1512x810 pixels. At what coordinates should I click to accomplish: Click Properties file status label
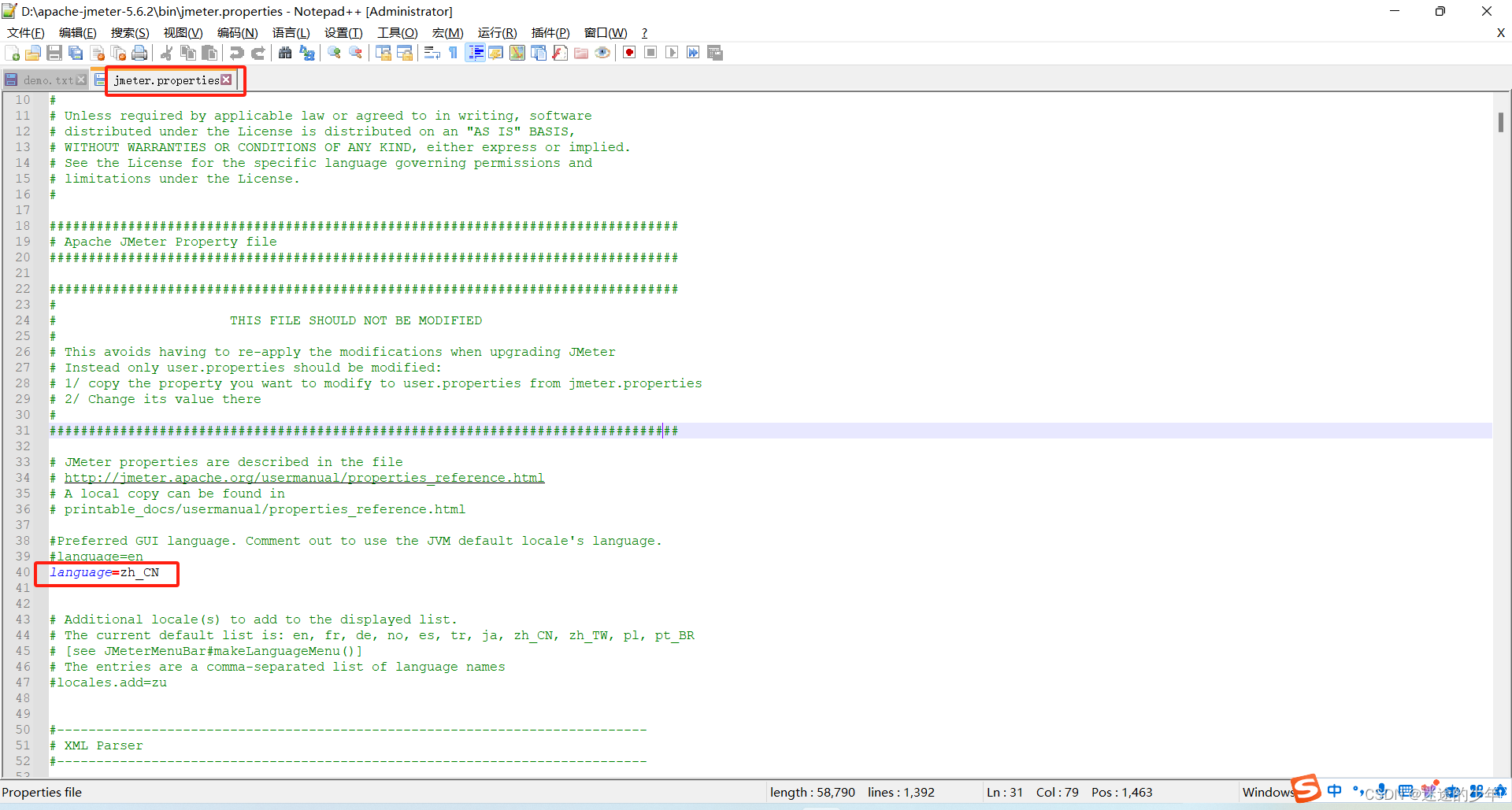tap(42, 792)
